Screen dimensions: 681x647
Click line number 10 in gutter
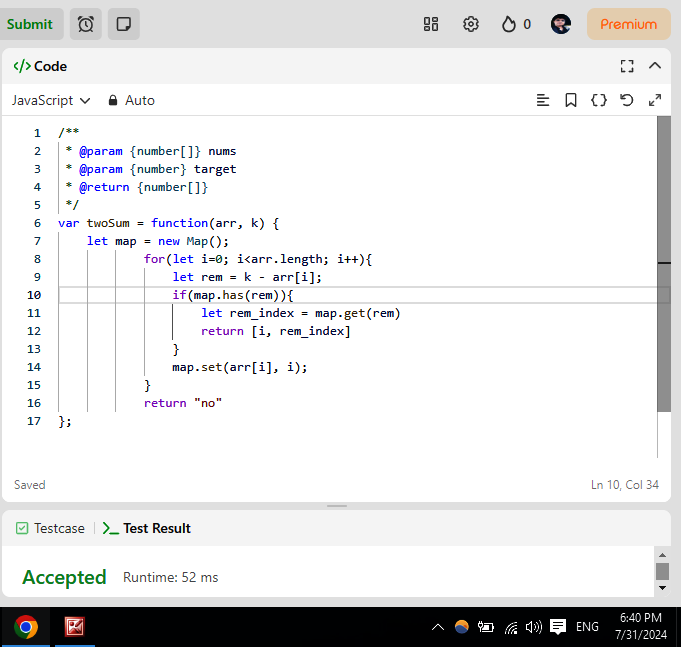click(x=34, y=295)
